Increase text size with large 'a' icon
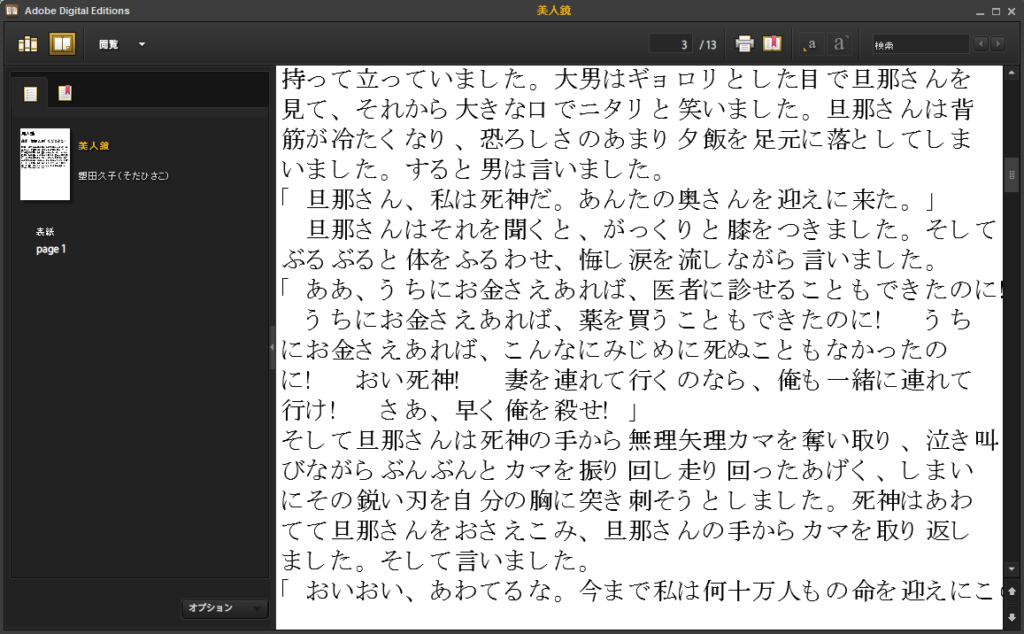The width and height of the screenshot is (1024, 634). tap(840, 44)
